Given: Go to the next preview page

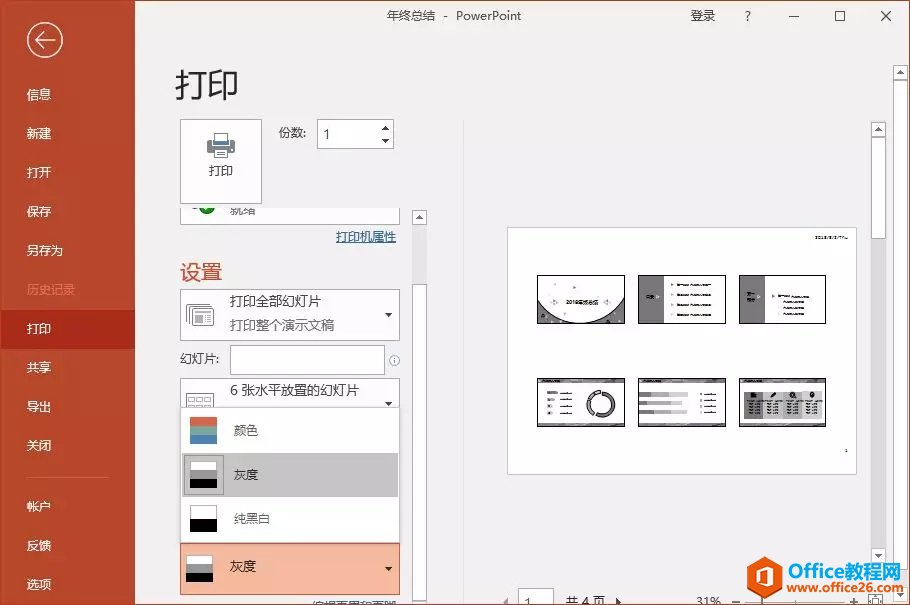Looking at the screenshot, I should [617, 600].
